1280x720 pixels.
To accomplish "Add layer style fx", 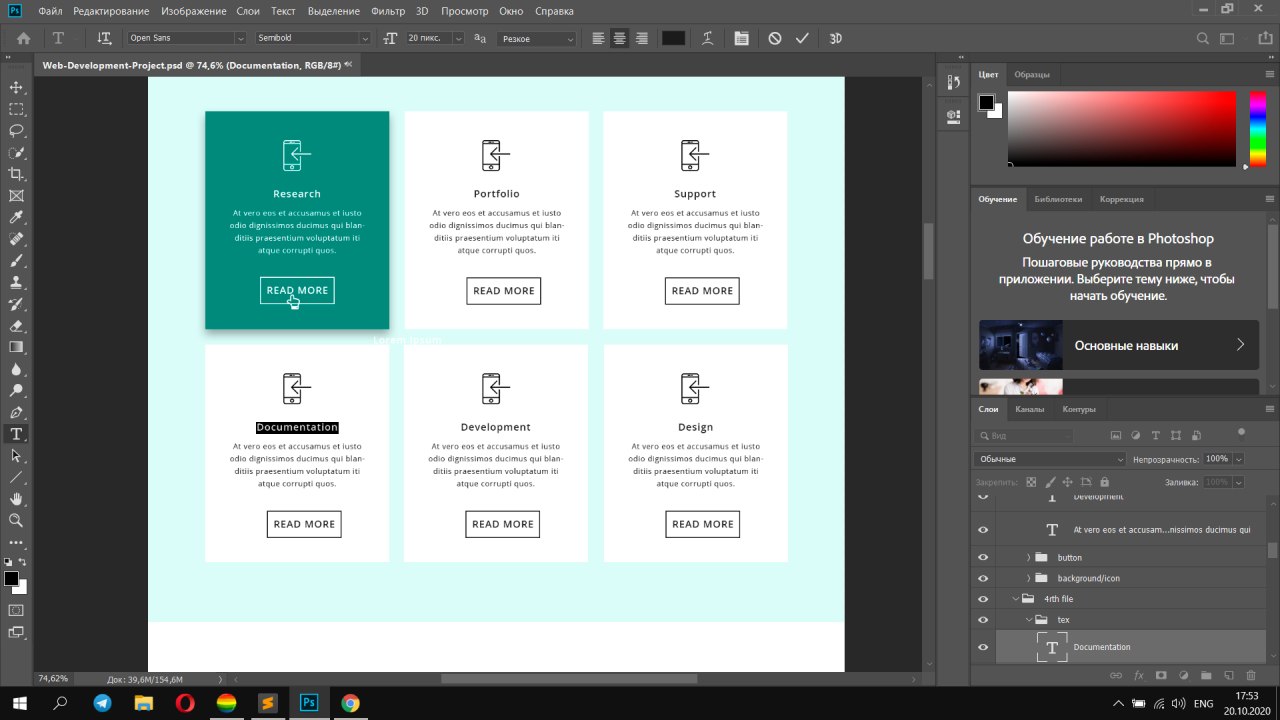I will 1138,676.
